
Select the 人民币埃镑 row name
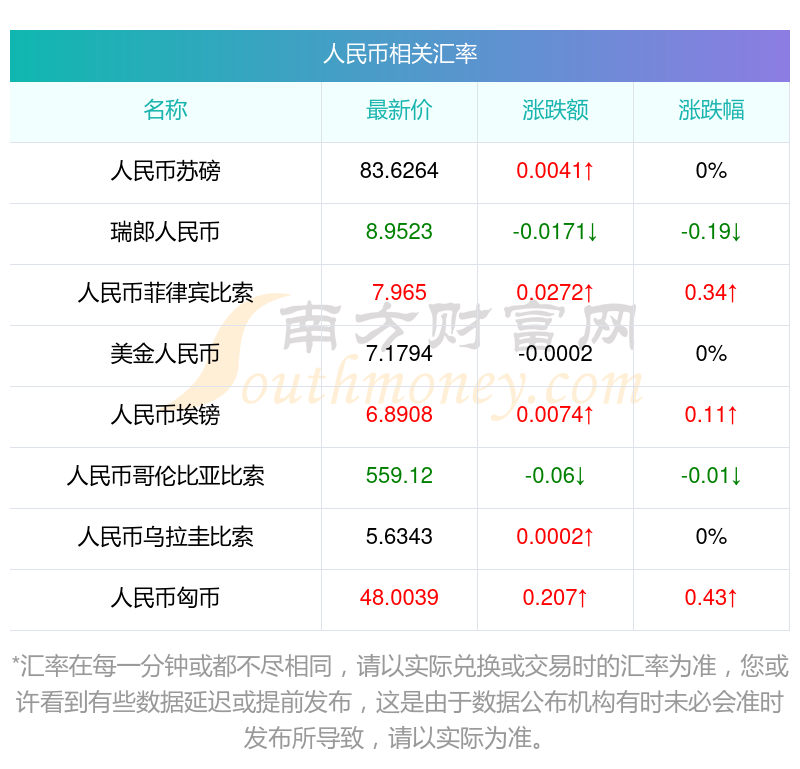point(165,415)
